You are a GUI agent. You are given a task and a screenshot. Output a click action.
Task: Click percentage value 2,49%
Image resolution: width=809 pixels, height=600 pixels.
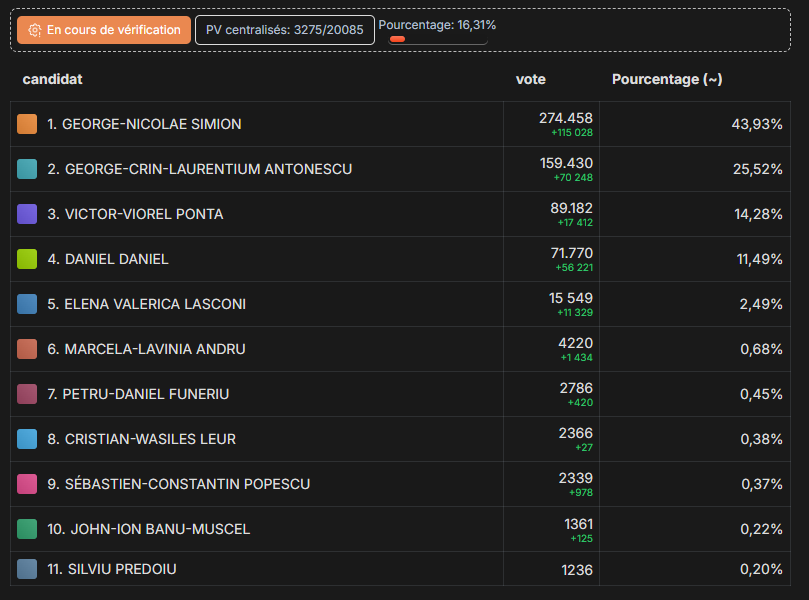coord(761,304)
